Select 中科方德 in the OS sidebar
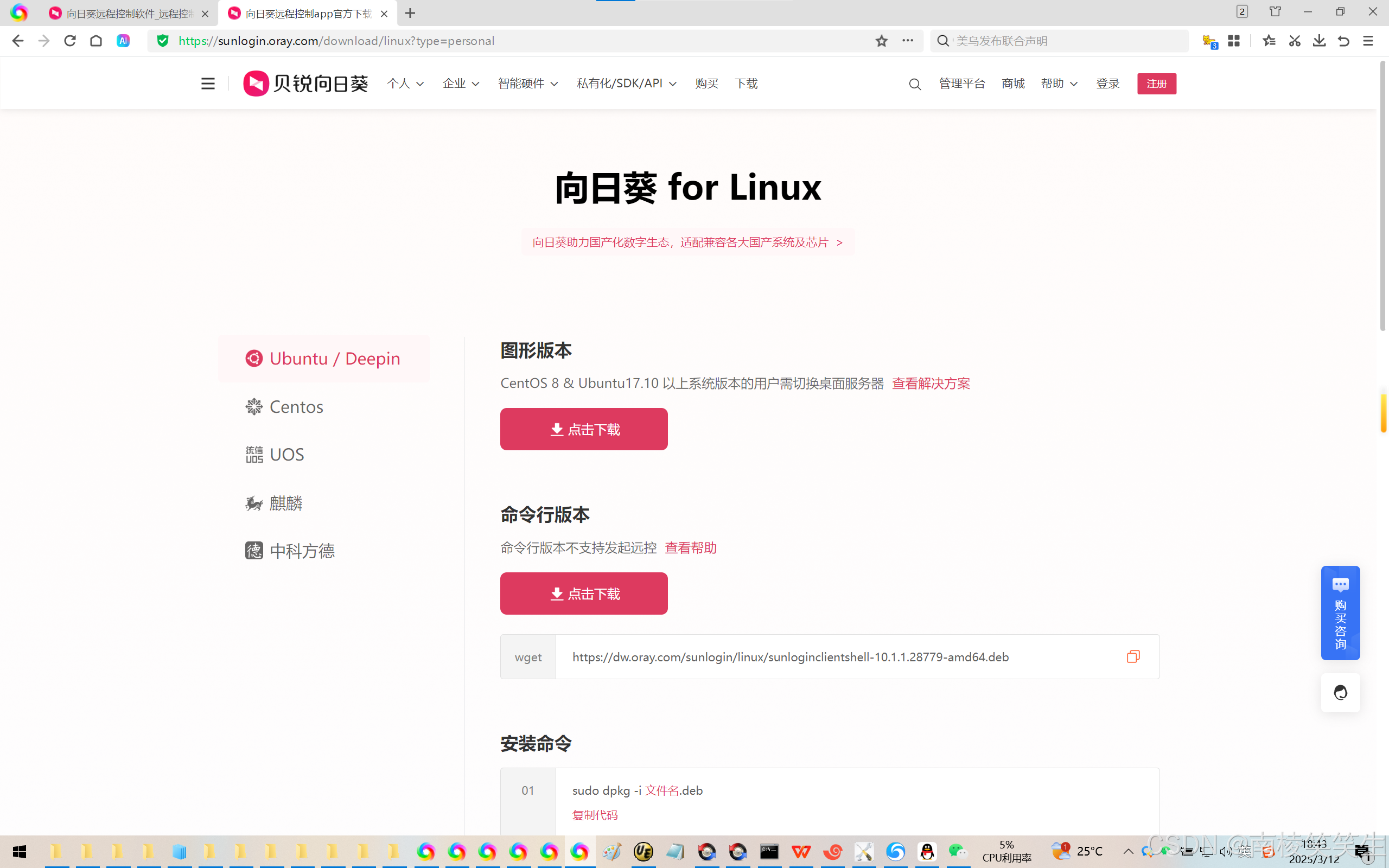Screen dimensions: 1389x868 [x=290, y=551]
